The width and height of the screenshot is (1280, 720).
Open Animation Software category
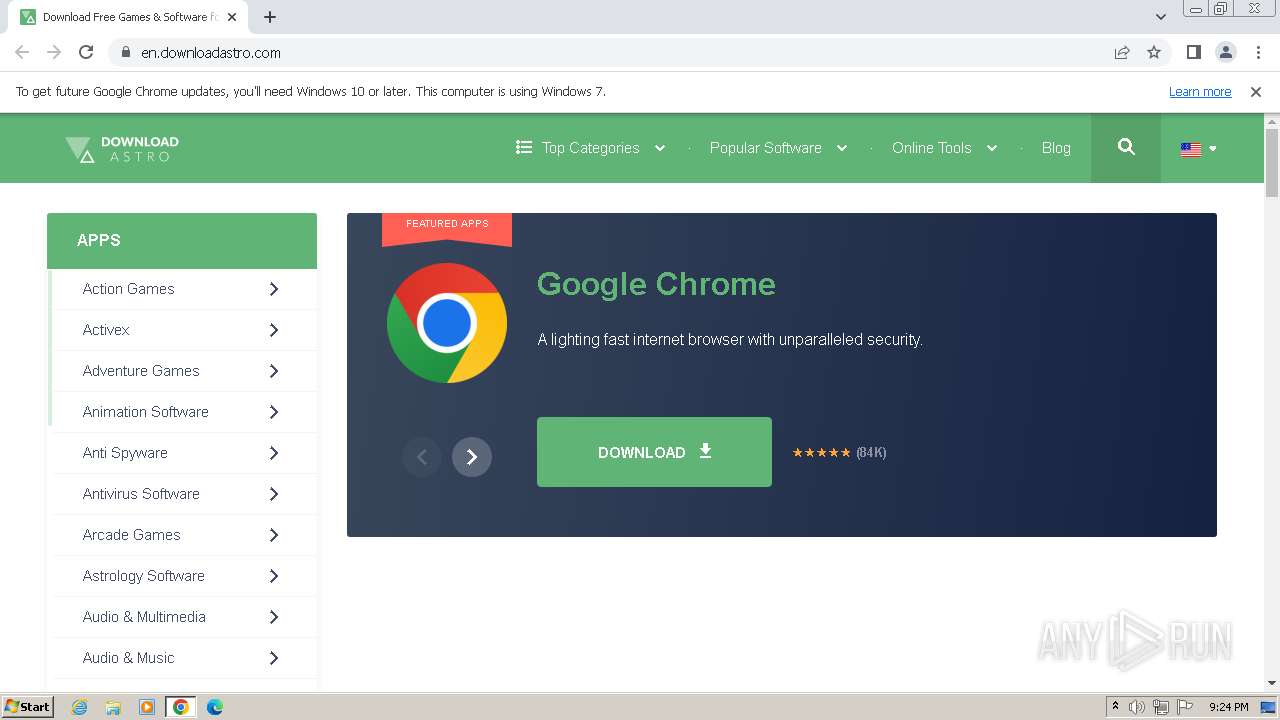click(x=145, y=412)
